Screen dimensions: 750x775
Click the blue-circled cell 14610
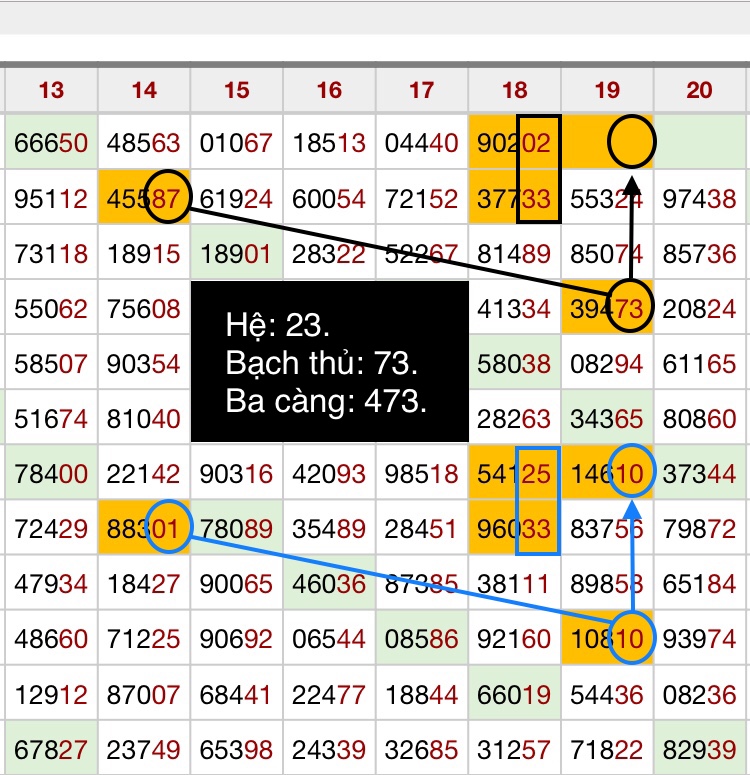click(x=607, y=474)
